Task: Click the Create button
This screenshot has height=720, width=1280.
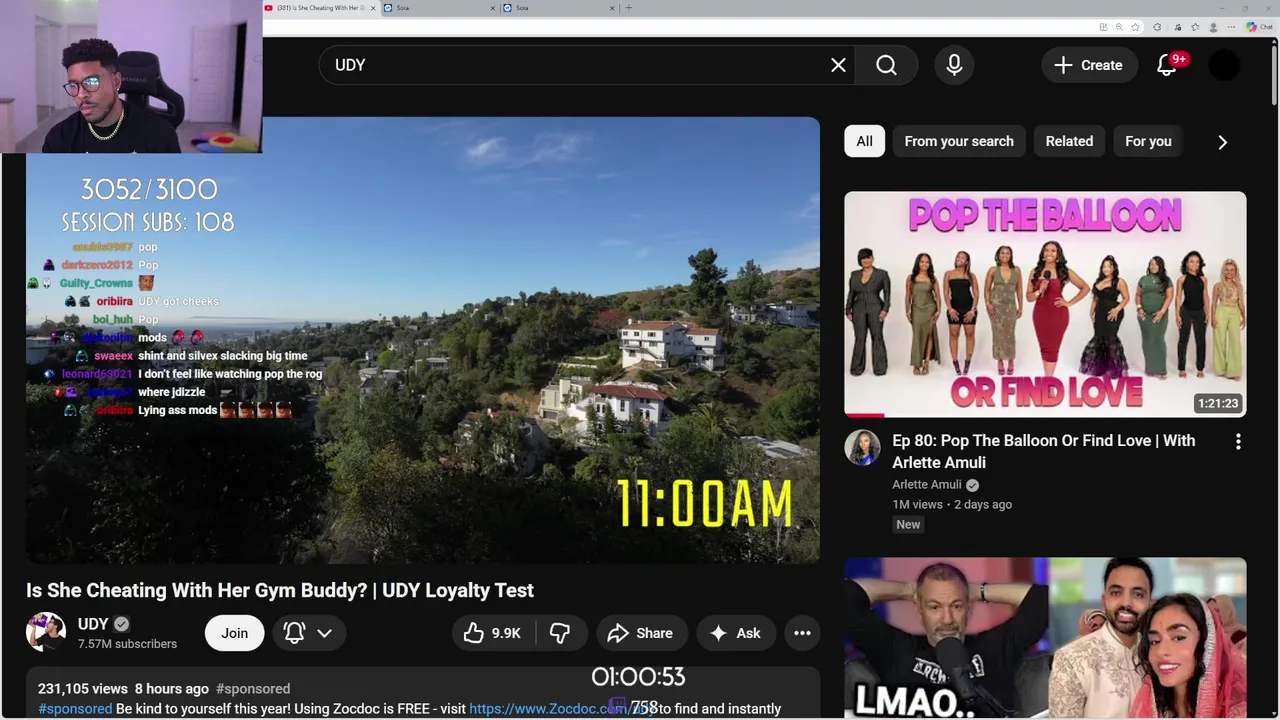Action: [1088, 65]
